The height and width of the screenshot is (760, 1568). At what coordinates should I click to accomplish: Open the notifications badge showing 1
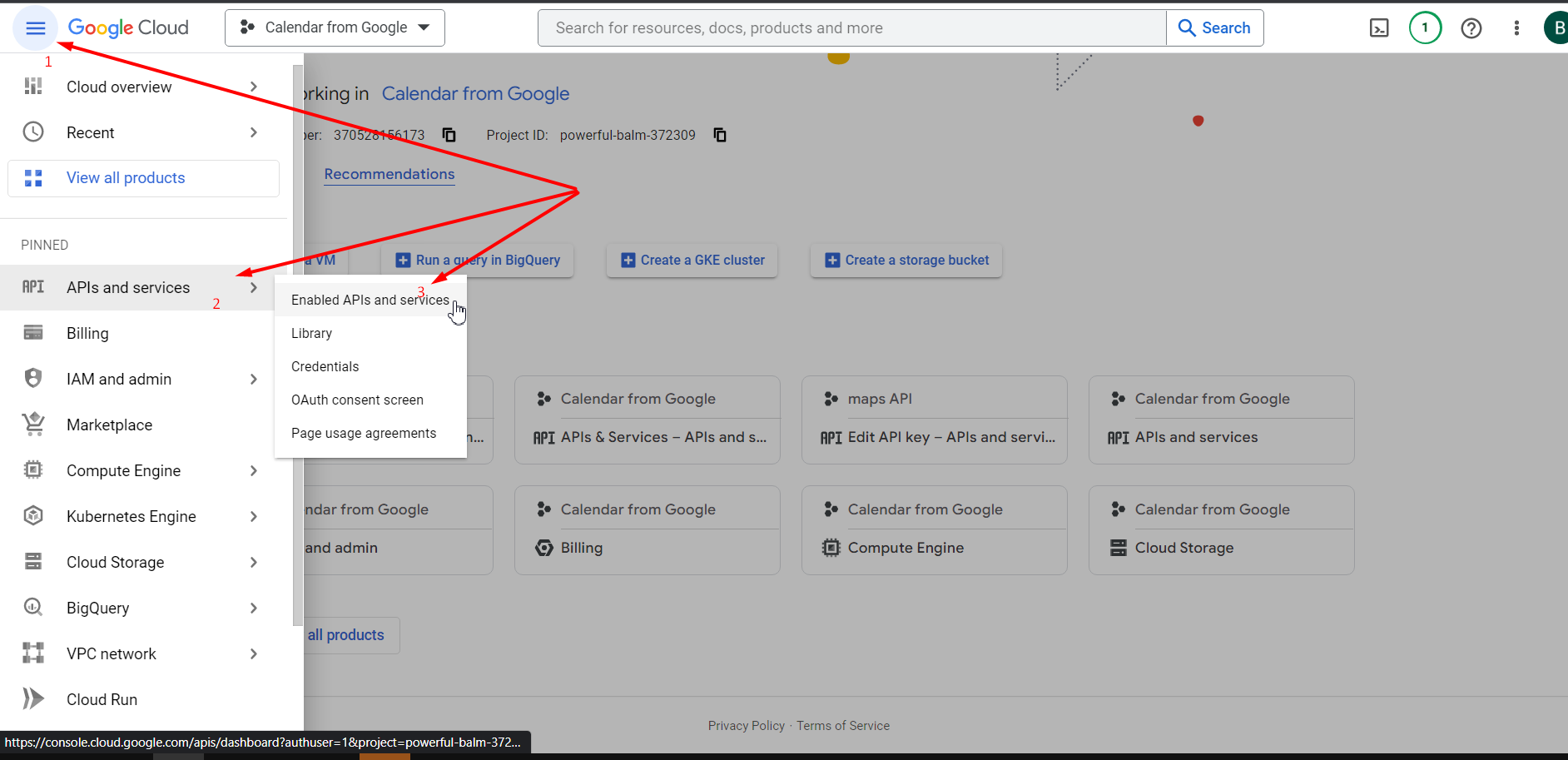coord(1425,28)
